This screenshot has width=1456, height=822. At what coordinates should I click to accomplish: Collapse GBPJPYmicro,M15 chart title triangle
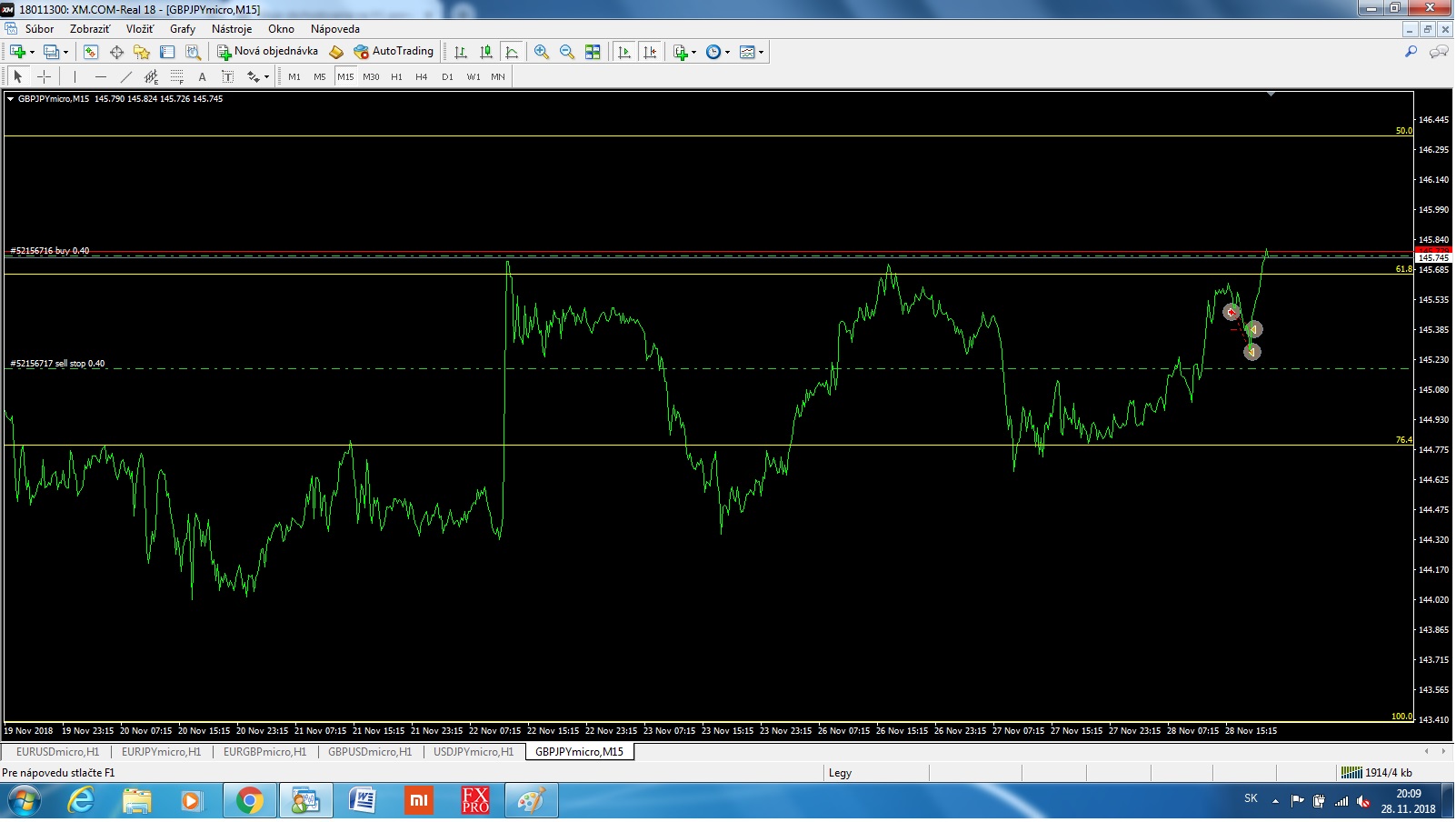(11, 99)
